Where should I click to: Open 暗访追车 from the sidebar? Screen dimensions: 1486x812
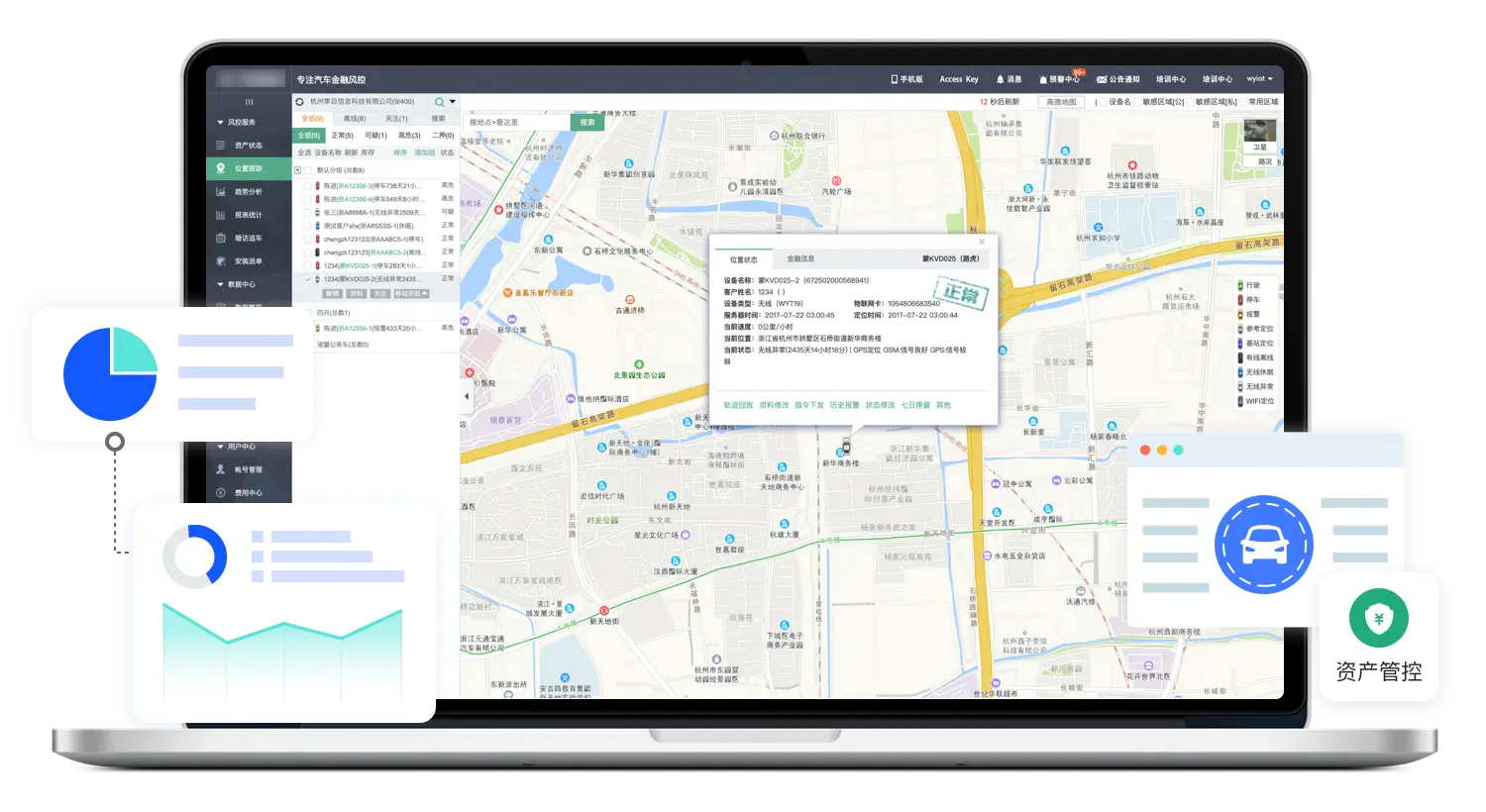tap(248, 238)
